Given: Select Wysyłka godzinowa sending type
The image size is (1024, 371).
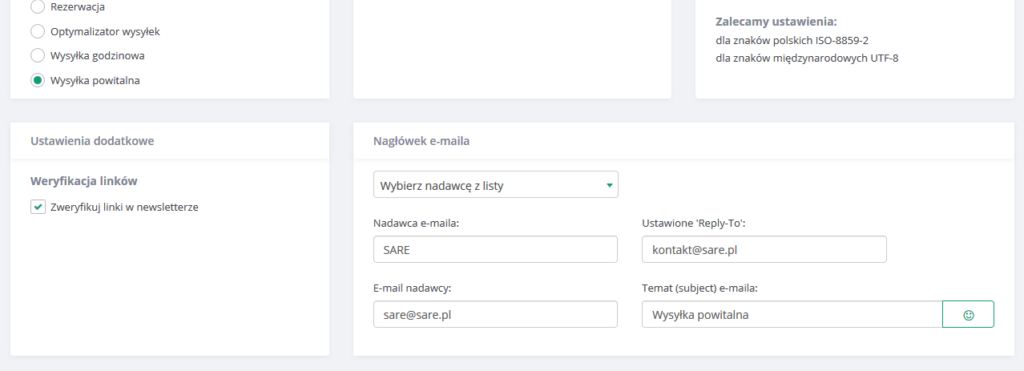Looking at the screenshot, I should point(38,56).
